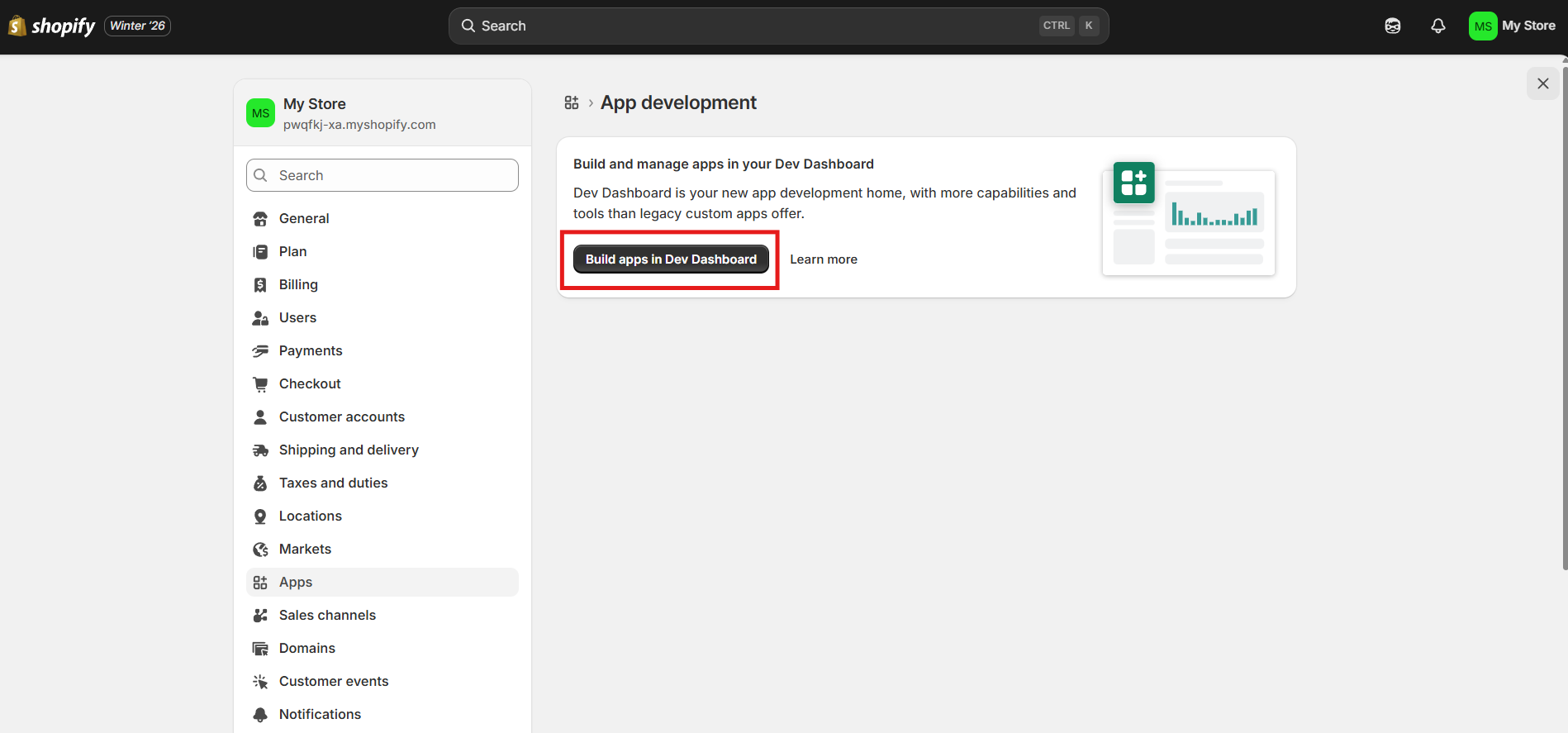Click the MS avatar in the top bar
Image resolution: width=1568 pixels, height=733 pixels.
pos(1483,26)
